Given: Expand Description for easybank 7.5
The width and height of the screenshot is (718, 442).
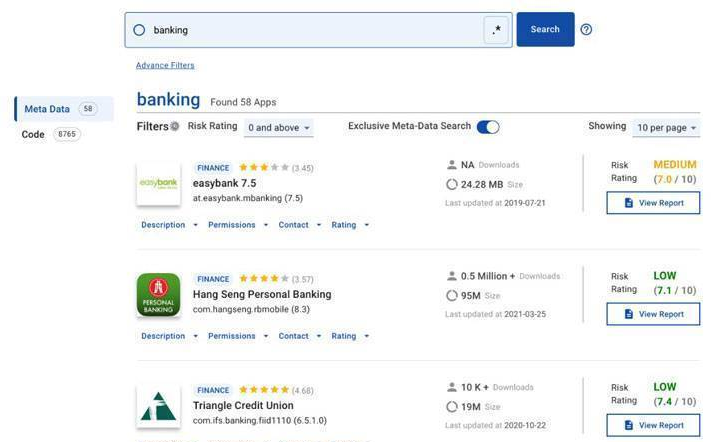Looking at the screenshot, I should point(169,225).
